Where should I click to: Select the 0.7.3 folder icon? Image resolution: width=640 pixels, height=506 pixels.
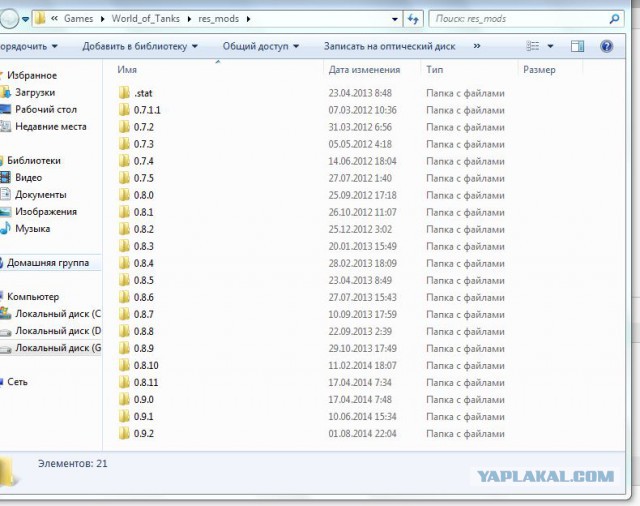[x=124, y=144]
